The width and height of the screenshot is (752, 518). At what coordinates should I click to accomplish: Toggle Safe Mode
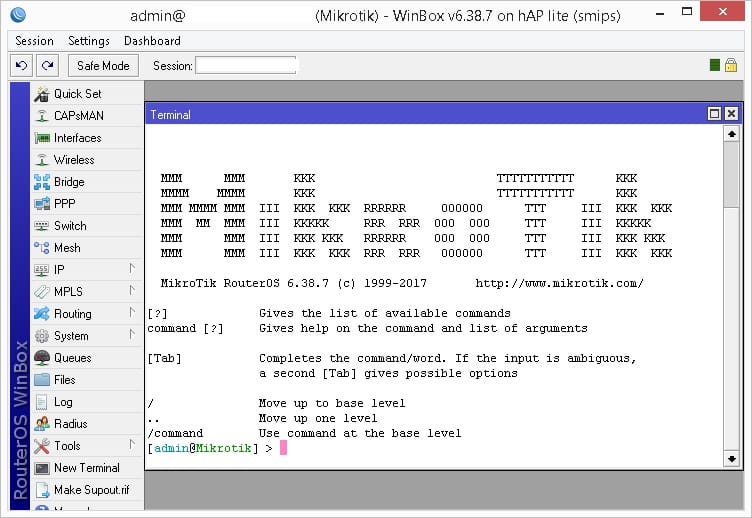(x=103, y=66)
